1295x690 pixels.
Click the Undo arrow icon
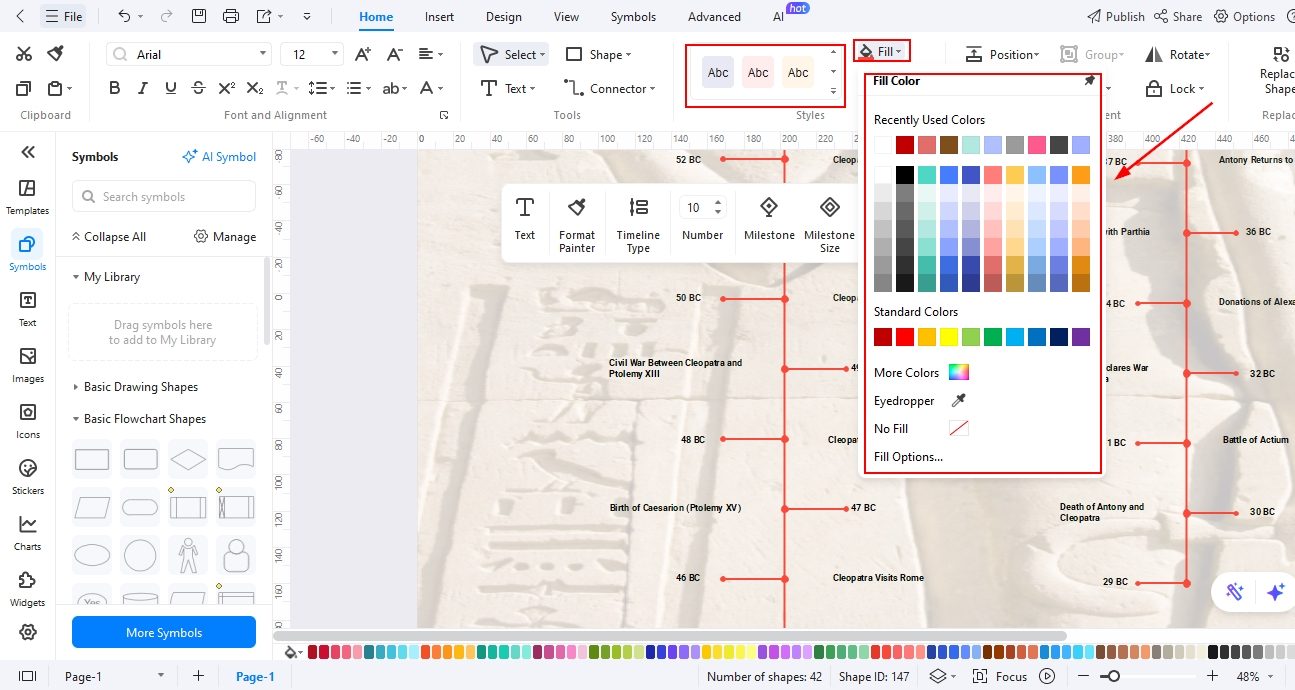point(123,16)
